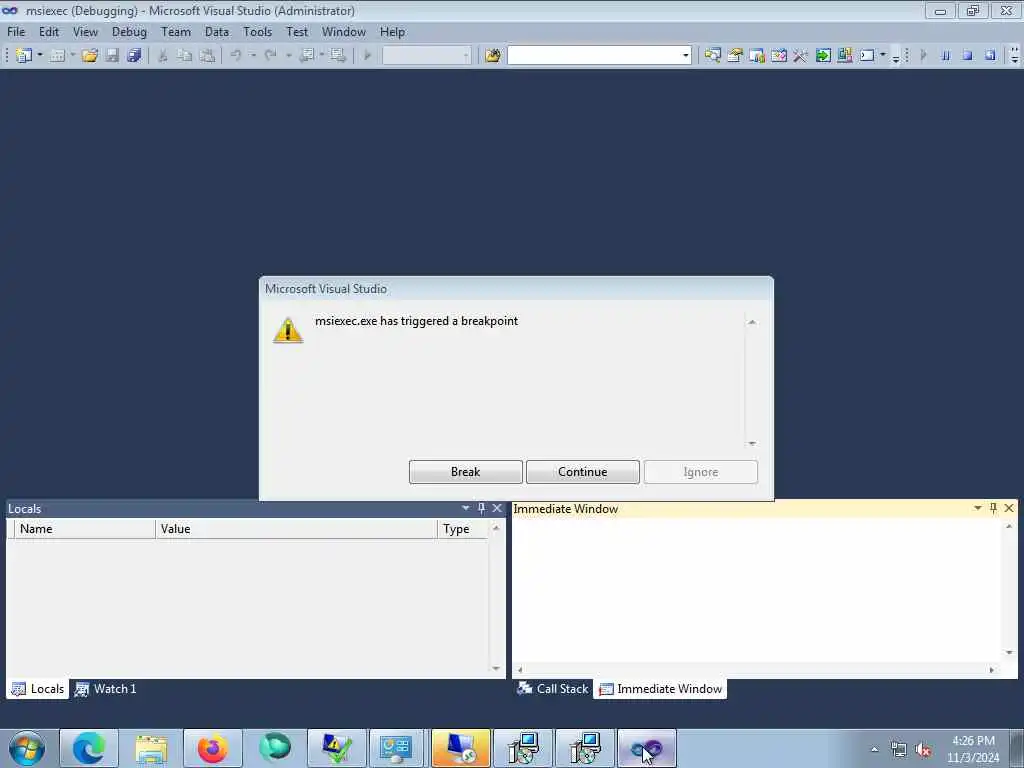Click the Navigate Backward icon
Viewport: 1024px width, 768px height.
click(306, 56)
